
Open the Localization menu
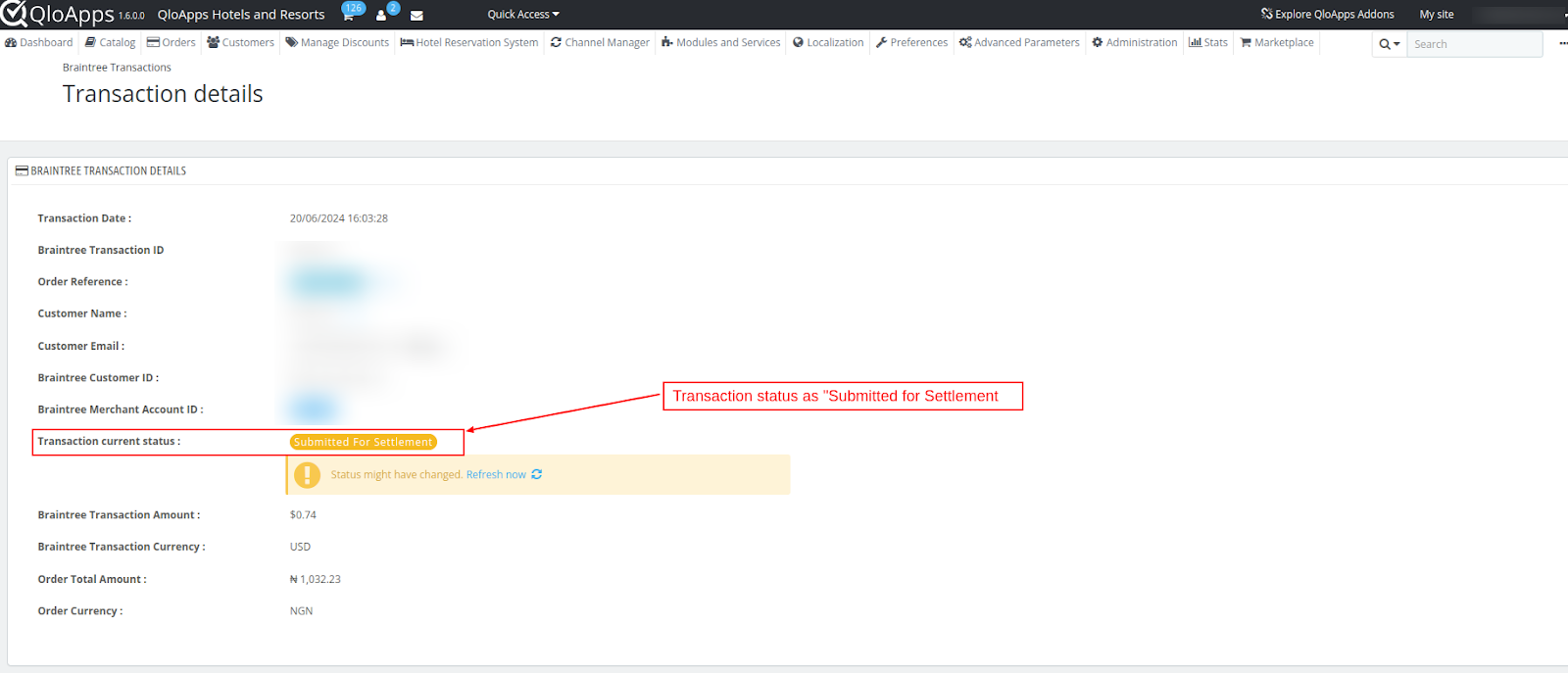click(x=829, y=43)
